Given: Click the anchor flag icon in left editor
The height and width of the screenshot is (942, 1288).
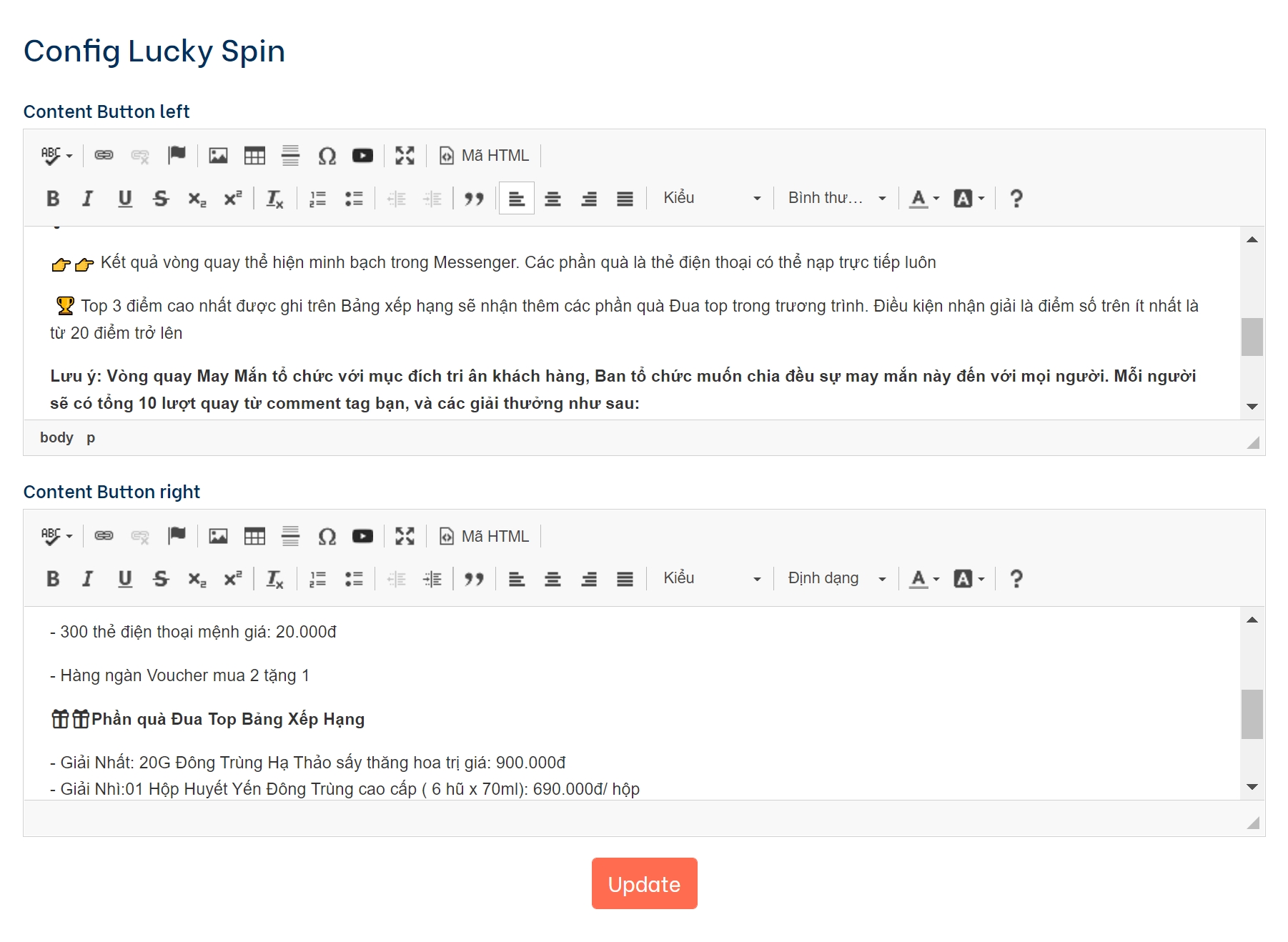Looking at the screenshot, I should click(177, 156).
